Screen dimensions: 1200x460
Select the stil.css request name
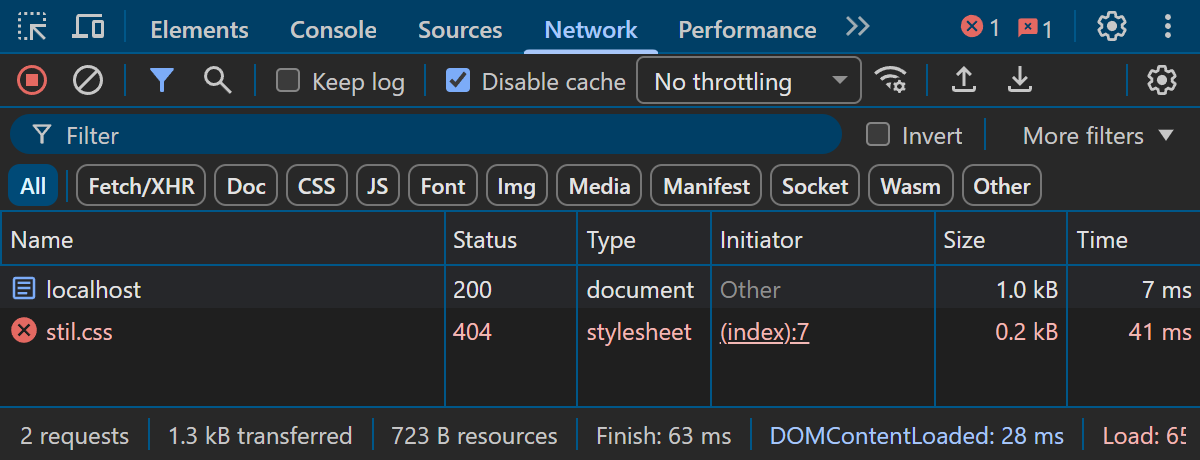(x=80, y=332)
